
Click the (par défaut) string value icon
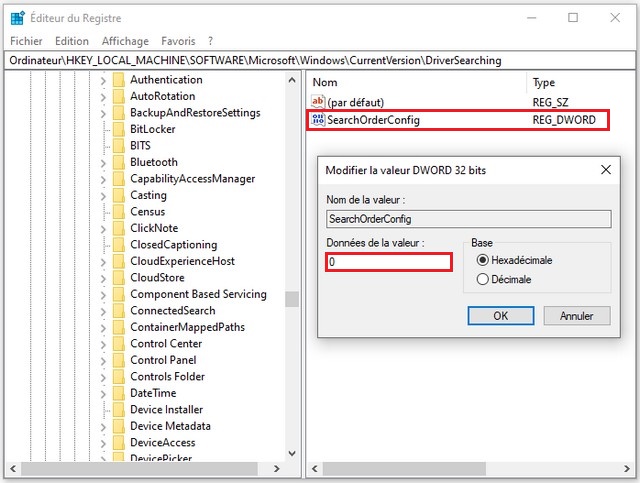point(319,102)
